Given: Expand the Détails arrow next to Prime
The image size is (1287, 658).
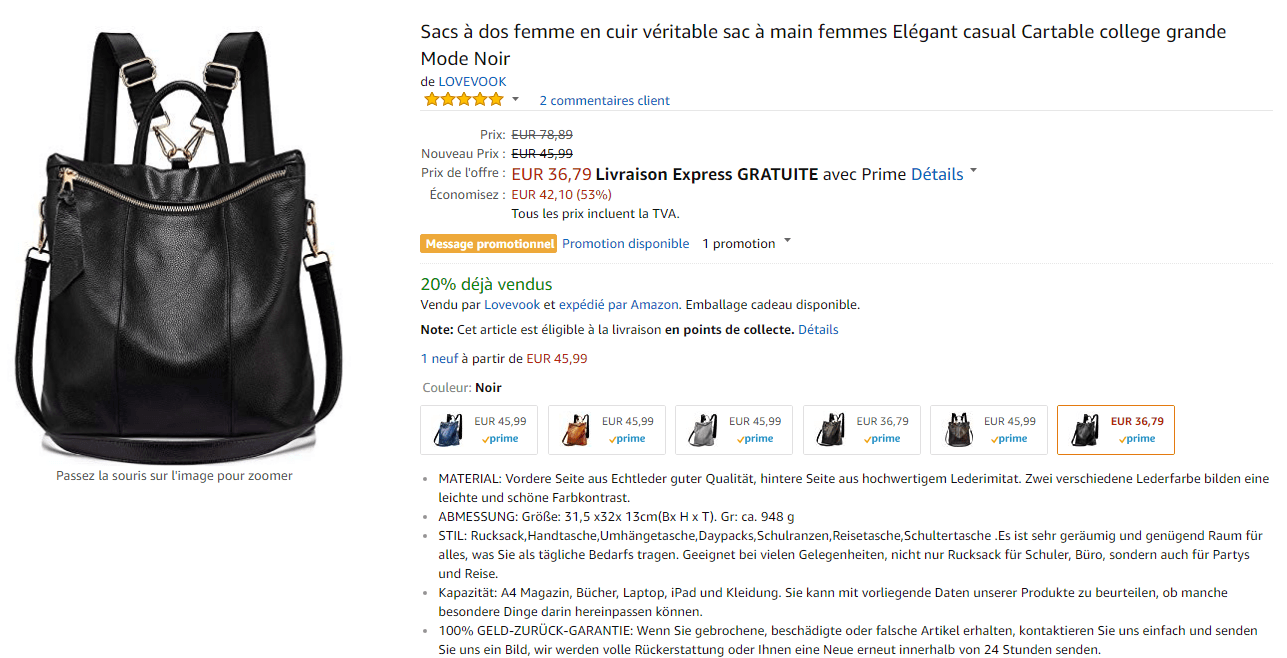Looking at the screenshot, I should [x=974, y=172].
